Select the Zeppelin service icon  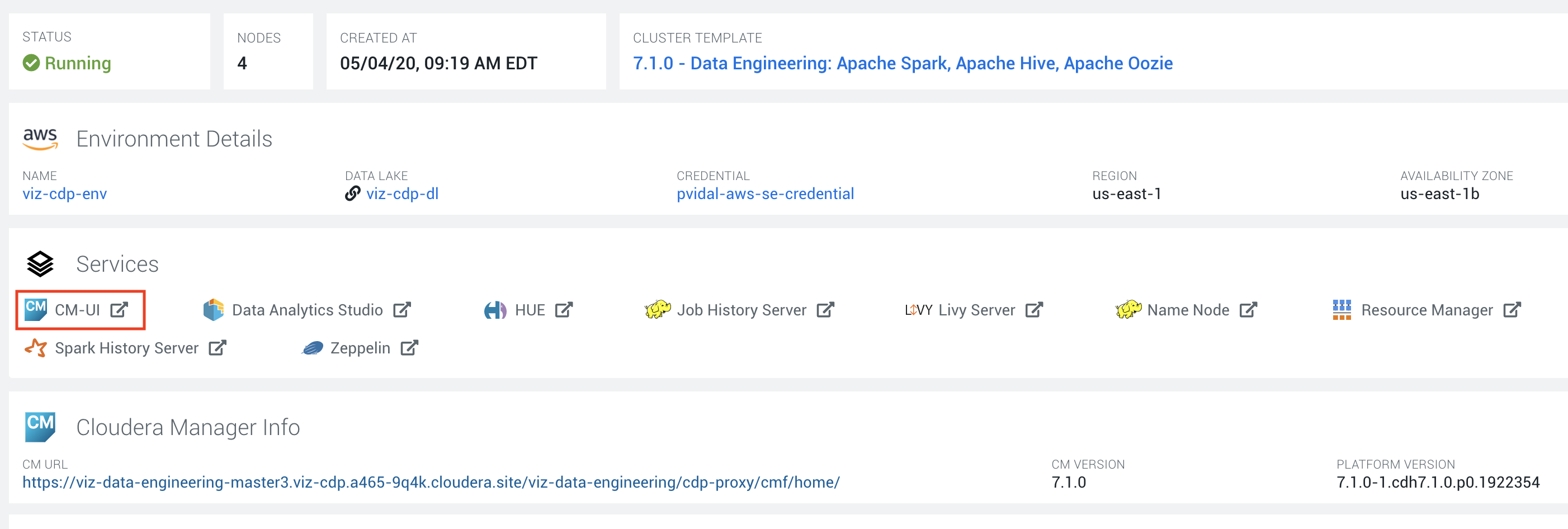point(312,348)
